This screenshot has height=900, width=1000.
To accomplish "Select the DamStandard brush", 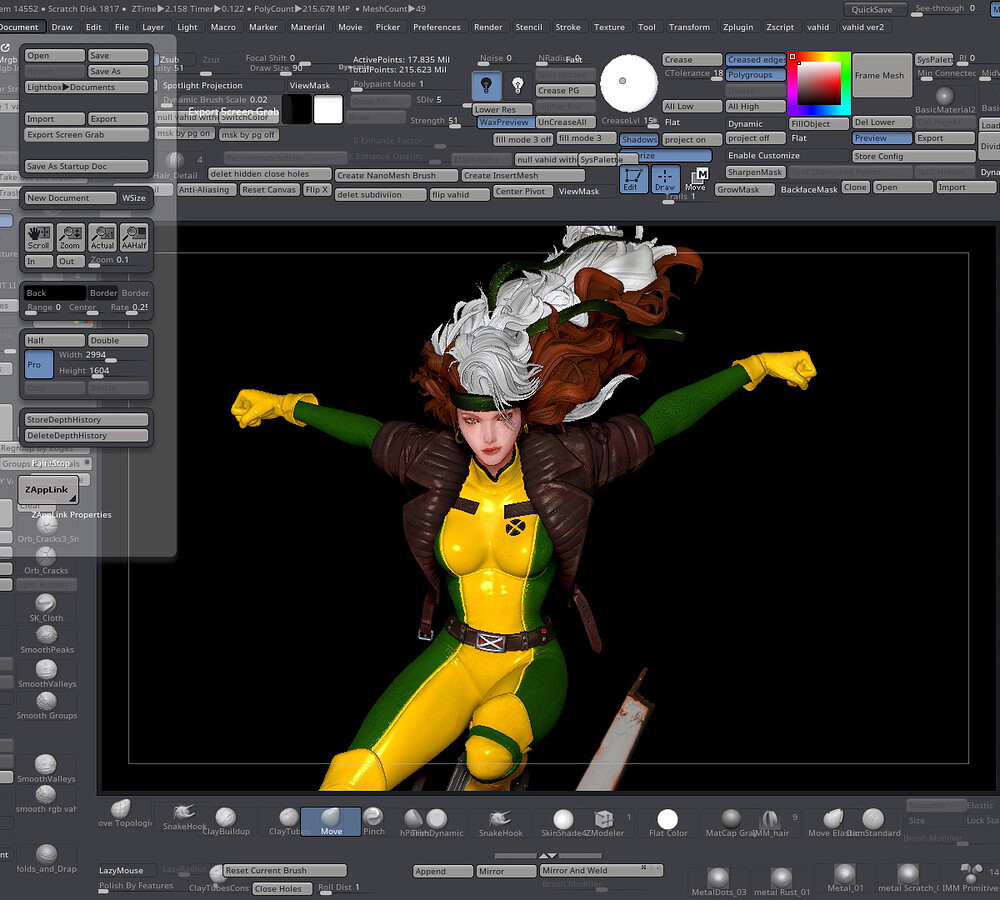I will click(x=873, y=822).
